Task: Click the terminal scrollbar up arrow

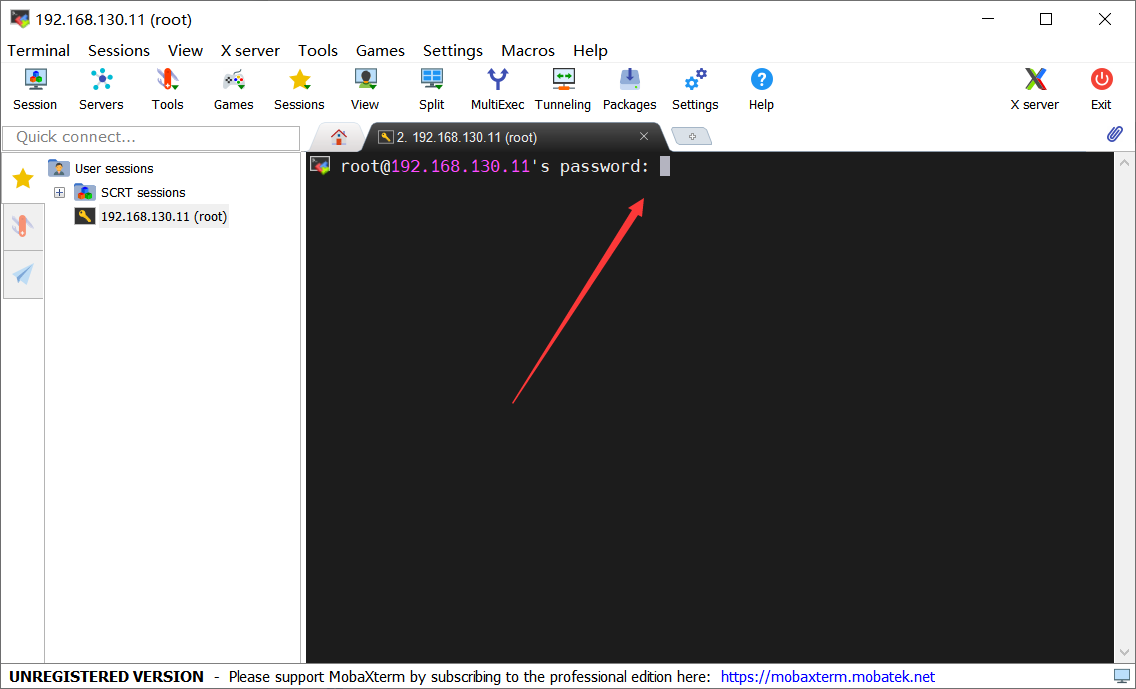Action: [1124, 162]
